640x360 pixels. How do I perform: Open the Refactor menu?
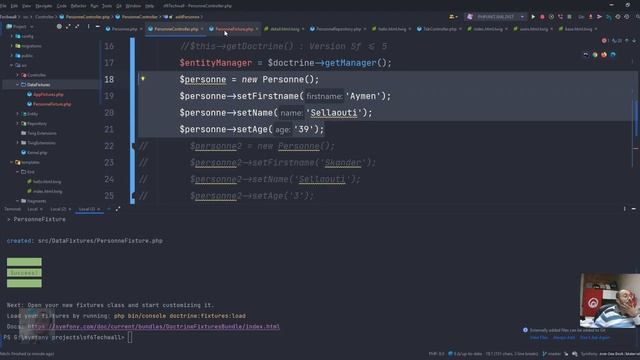click(78, 6)
